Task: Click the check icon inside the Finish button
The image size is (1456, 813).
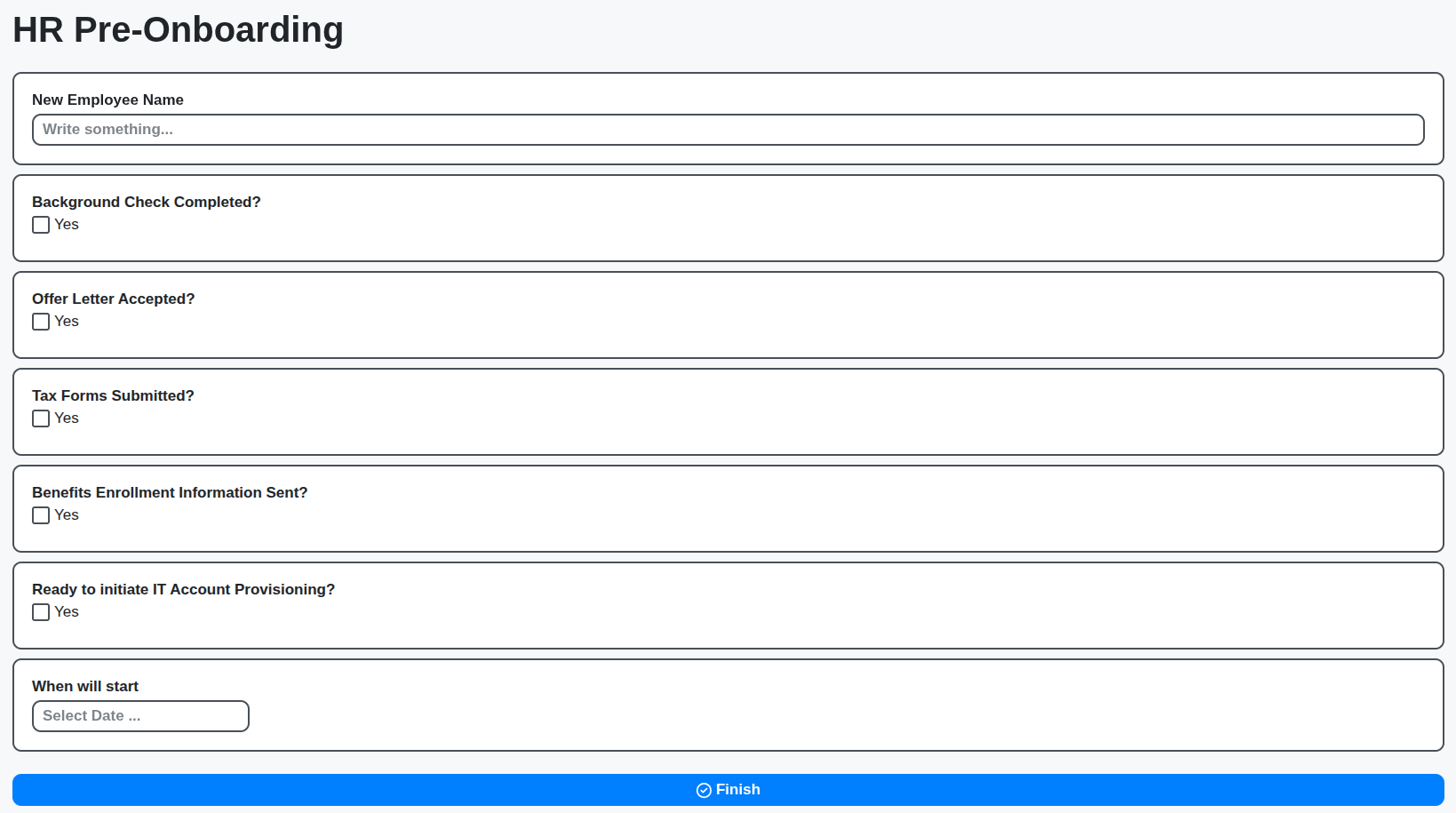Action: [703, 790]
